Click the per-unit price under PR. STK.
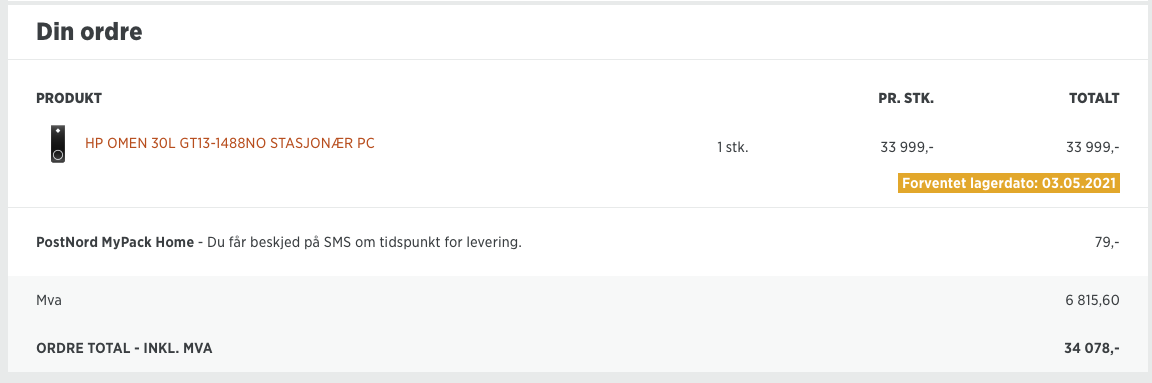Viewport: 1152px width, 383px height. [907, 148]
